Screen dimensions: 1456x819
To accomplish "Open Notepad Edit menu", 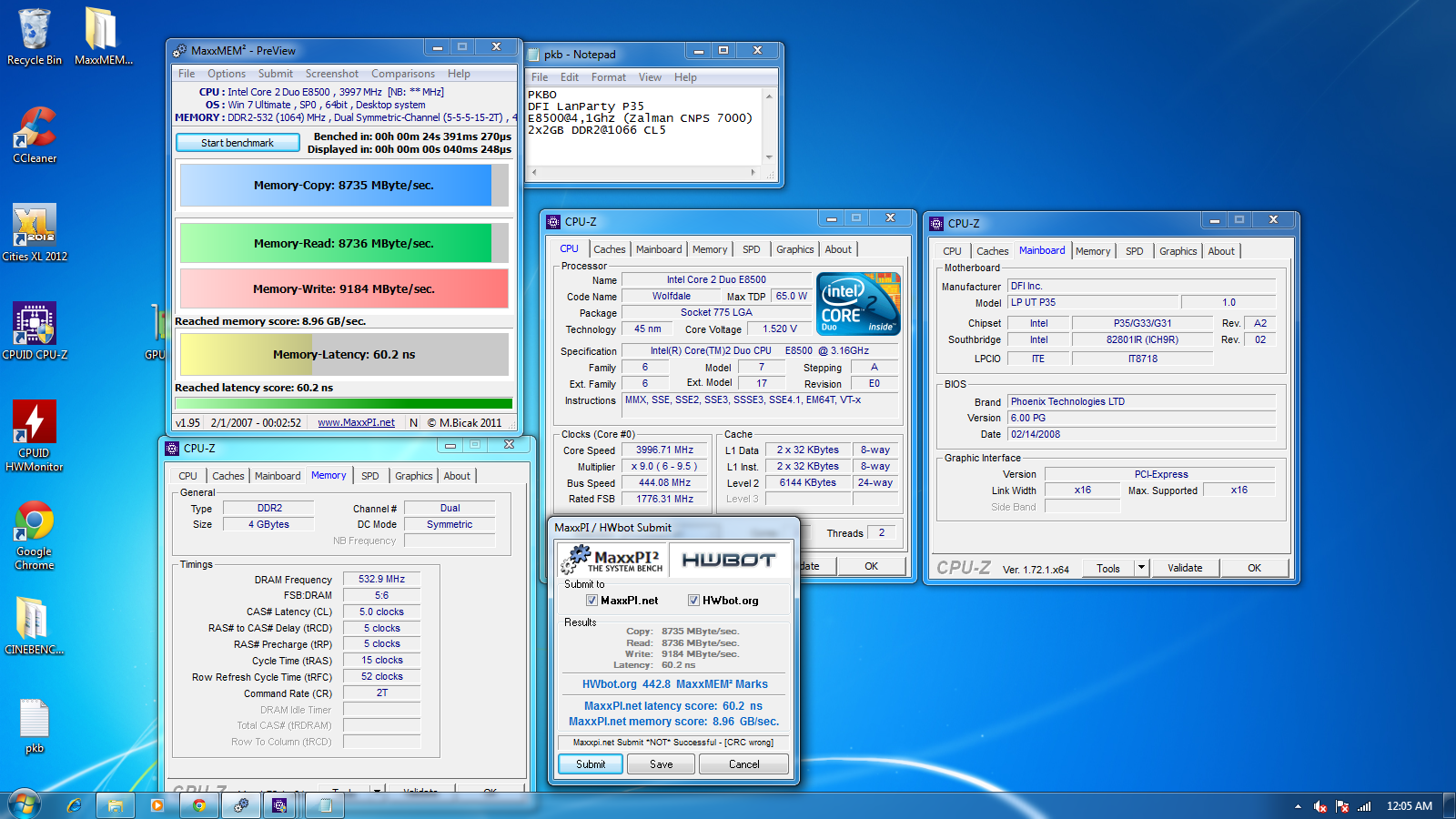I will point(570,77).
